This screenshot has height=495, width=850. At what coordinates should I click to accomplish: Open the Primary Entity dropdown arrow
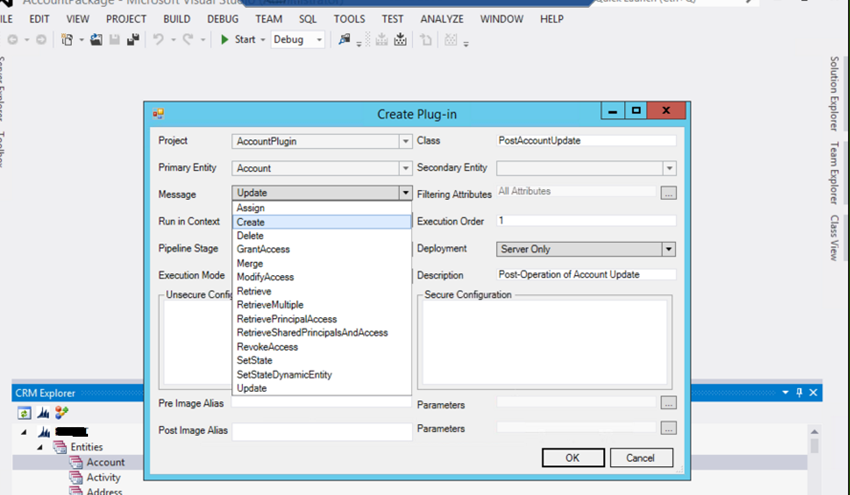(x=405, y=169)
